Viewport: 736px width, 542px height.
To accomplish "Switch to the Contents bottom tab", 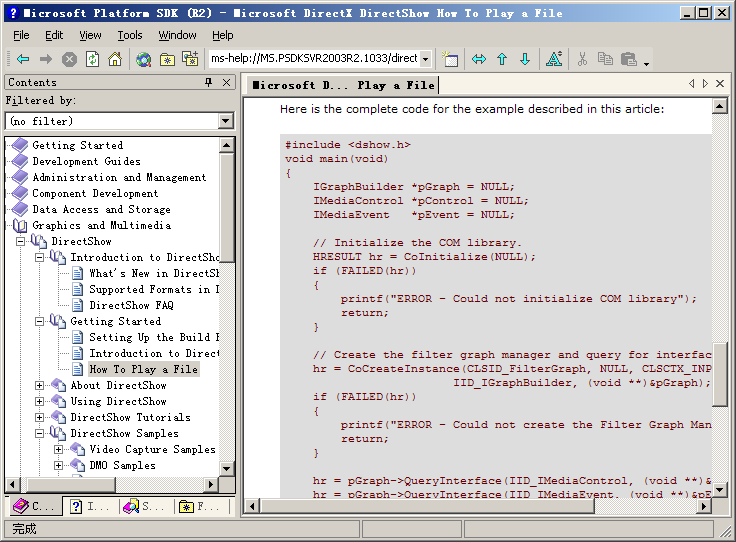I will tap(34, 506).
